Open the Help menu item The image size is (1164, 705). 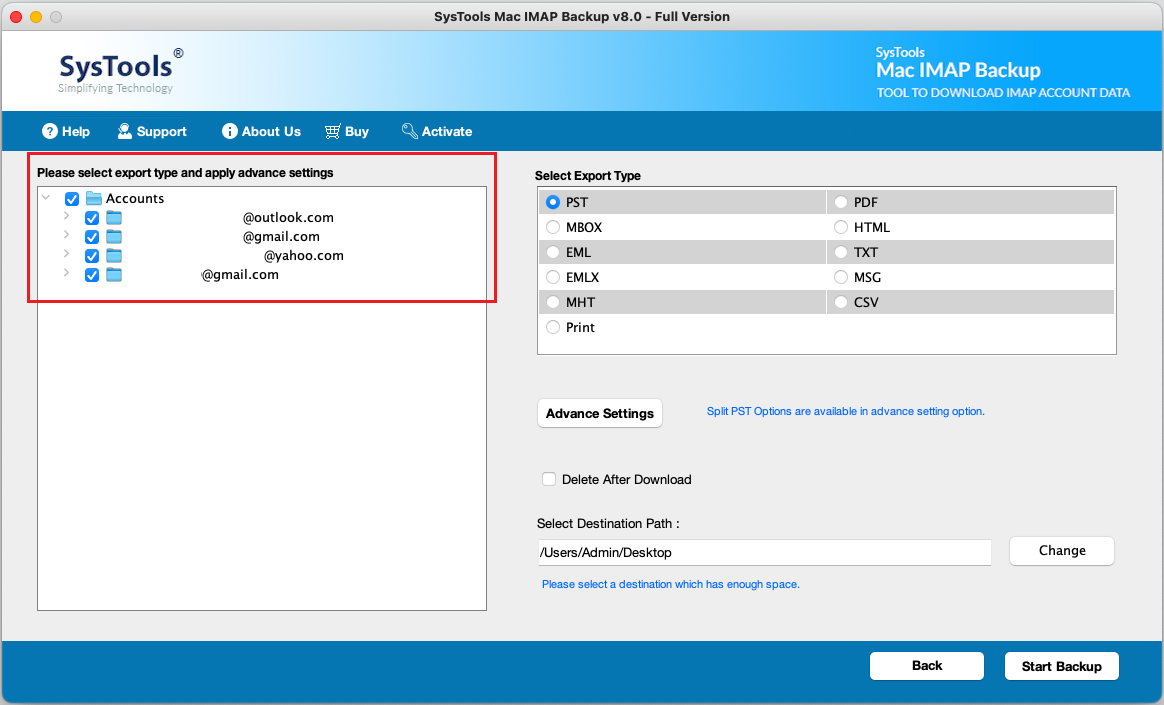pos(66,131)
